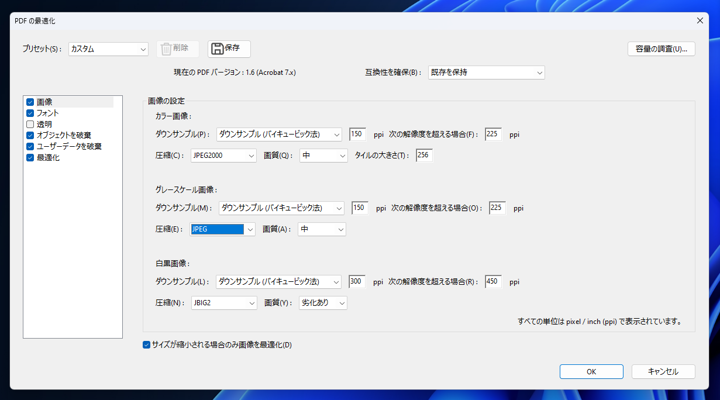Open the プリセット dropdown
This screenshot has width=720, height=400.
coord(108,49)
